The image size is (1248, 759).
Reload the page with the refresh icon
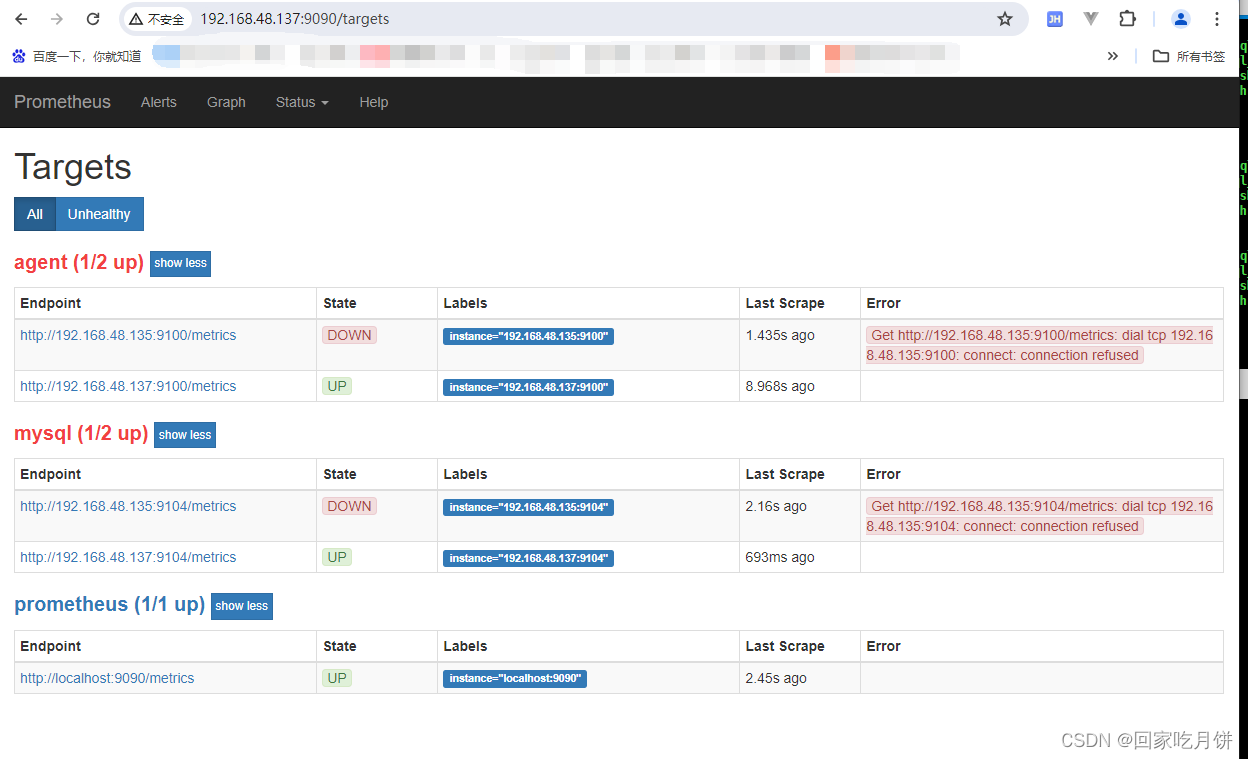tap(93, 19)
